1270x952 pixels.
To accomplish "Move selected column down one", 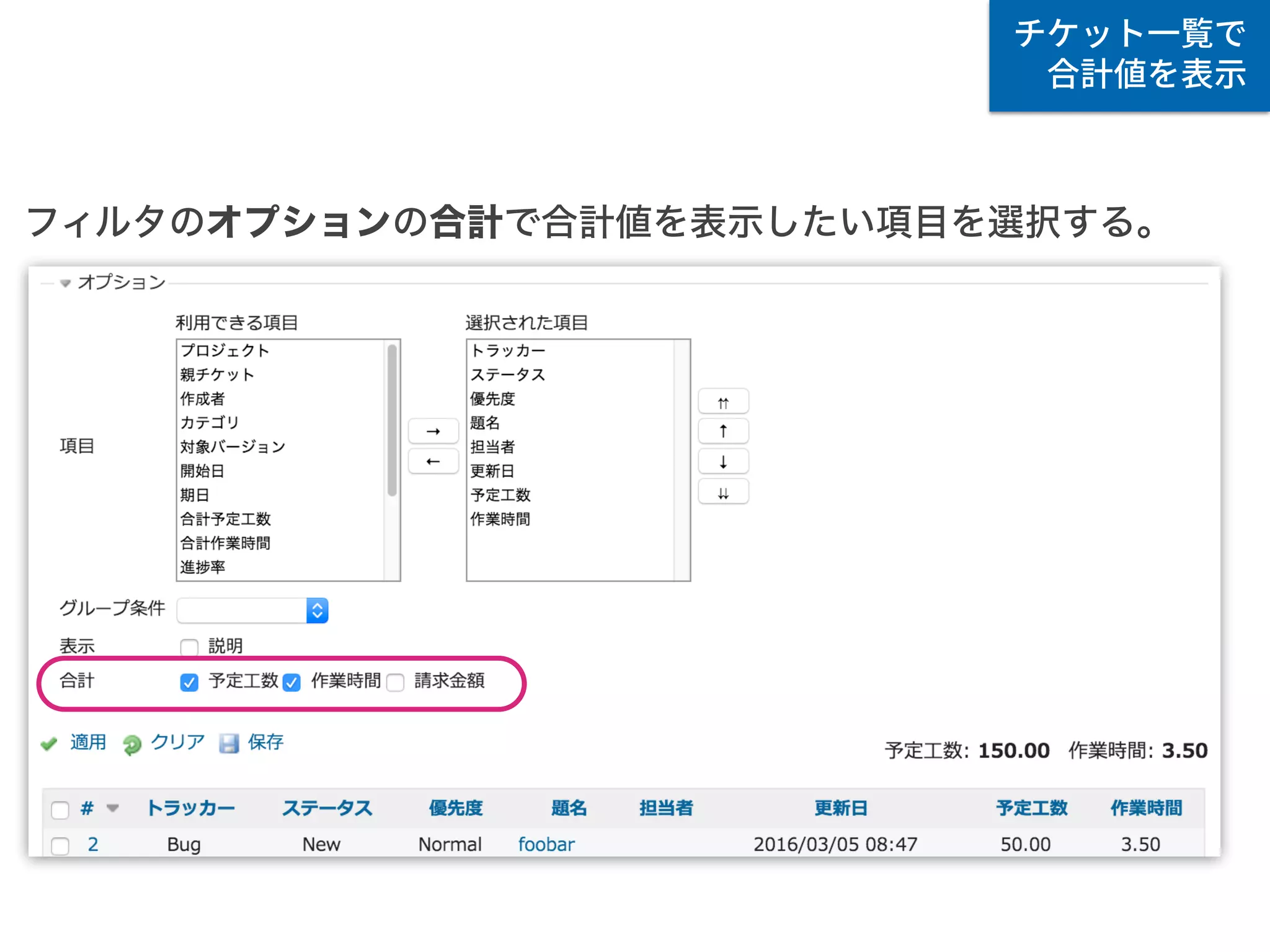I will point(723,462).
